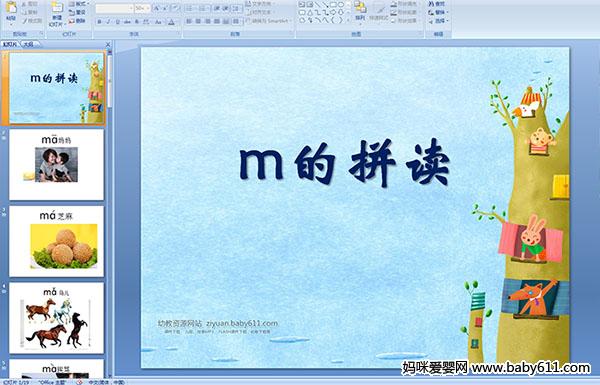The width and height of the screenshot is (600, 385).
Task: Open the font size dropdown showing 50
Action: tap(142, 8)
